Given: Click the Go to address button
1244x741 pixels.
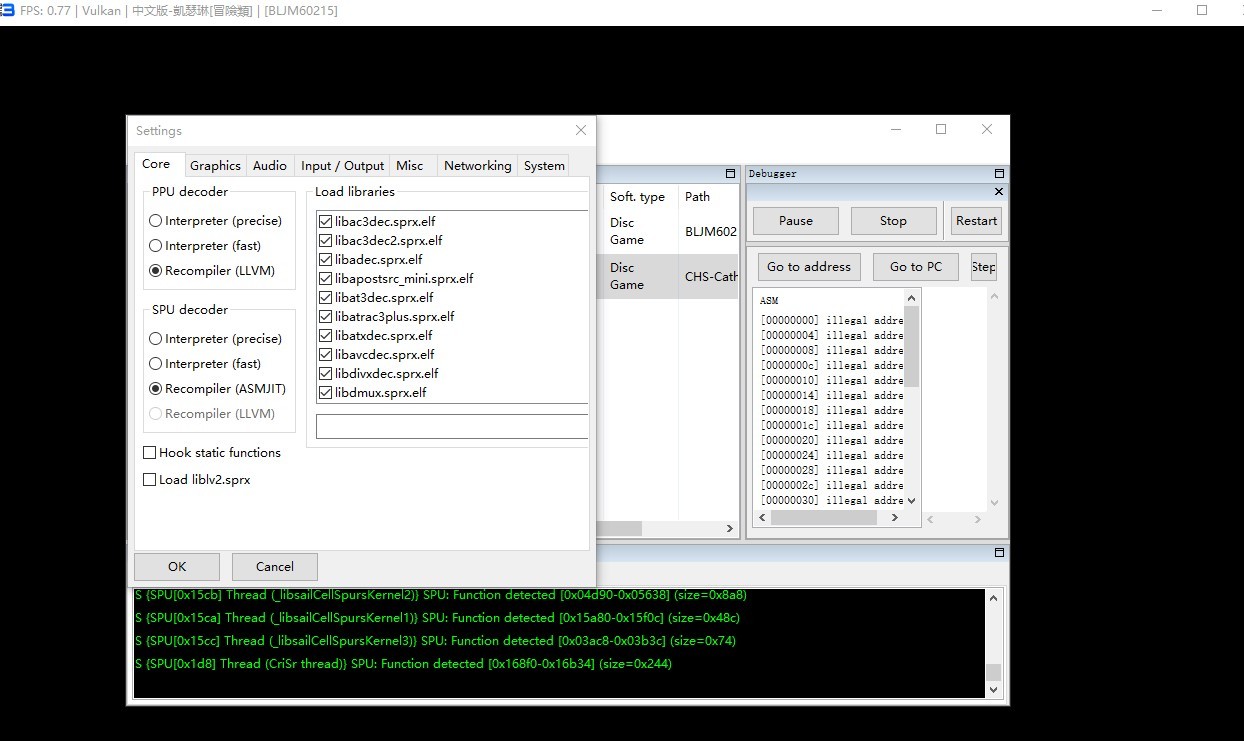Looking at the screenshot, I should [x=808, y=267].
